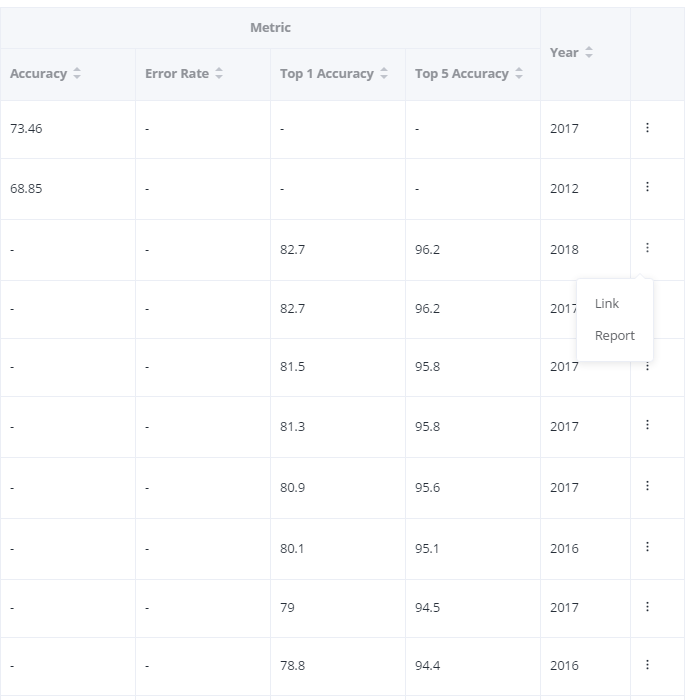
Task: Select Link in the popup menu
Action: tap(607, 304)
